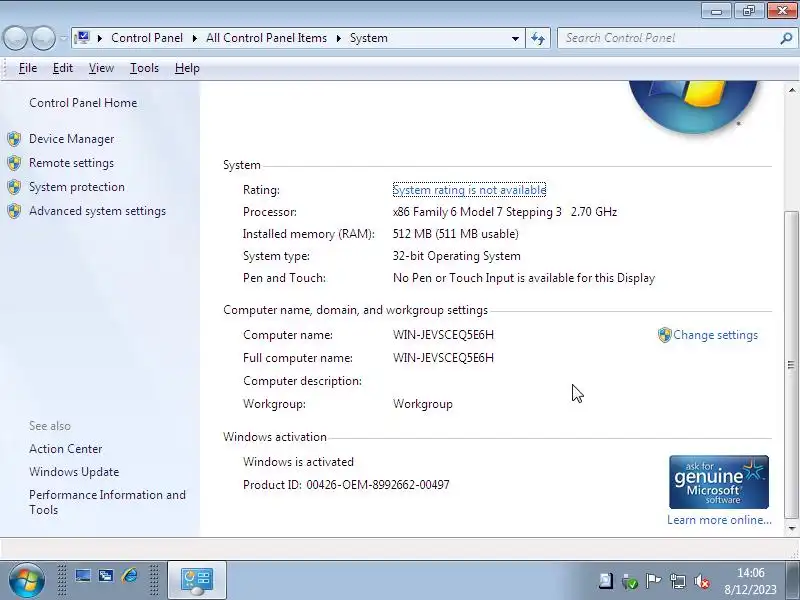Open the recent pages dropdown arrow
This screenshot has height=600, width=800.
pyautogui.click(x=63, y=38)
